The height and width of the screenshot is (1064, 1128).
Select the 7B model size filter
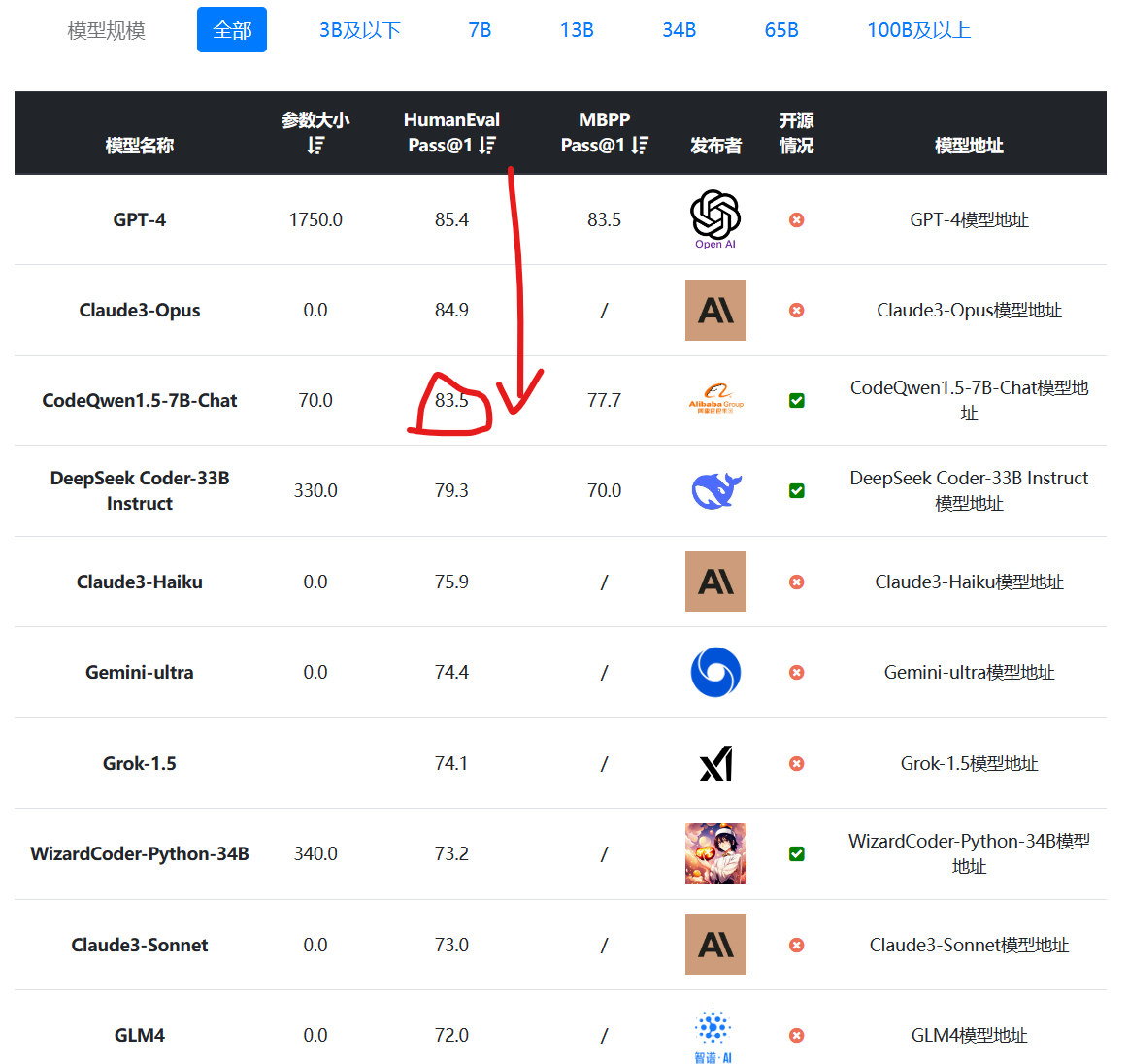(480, 30)
